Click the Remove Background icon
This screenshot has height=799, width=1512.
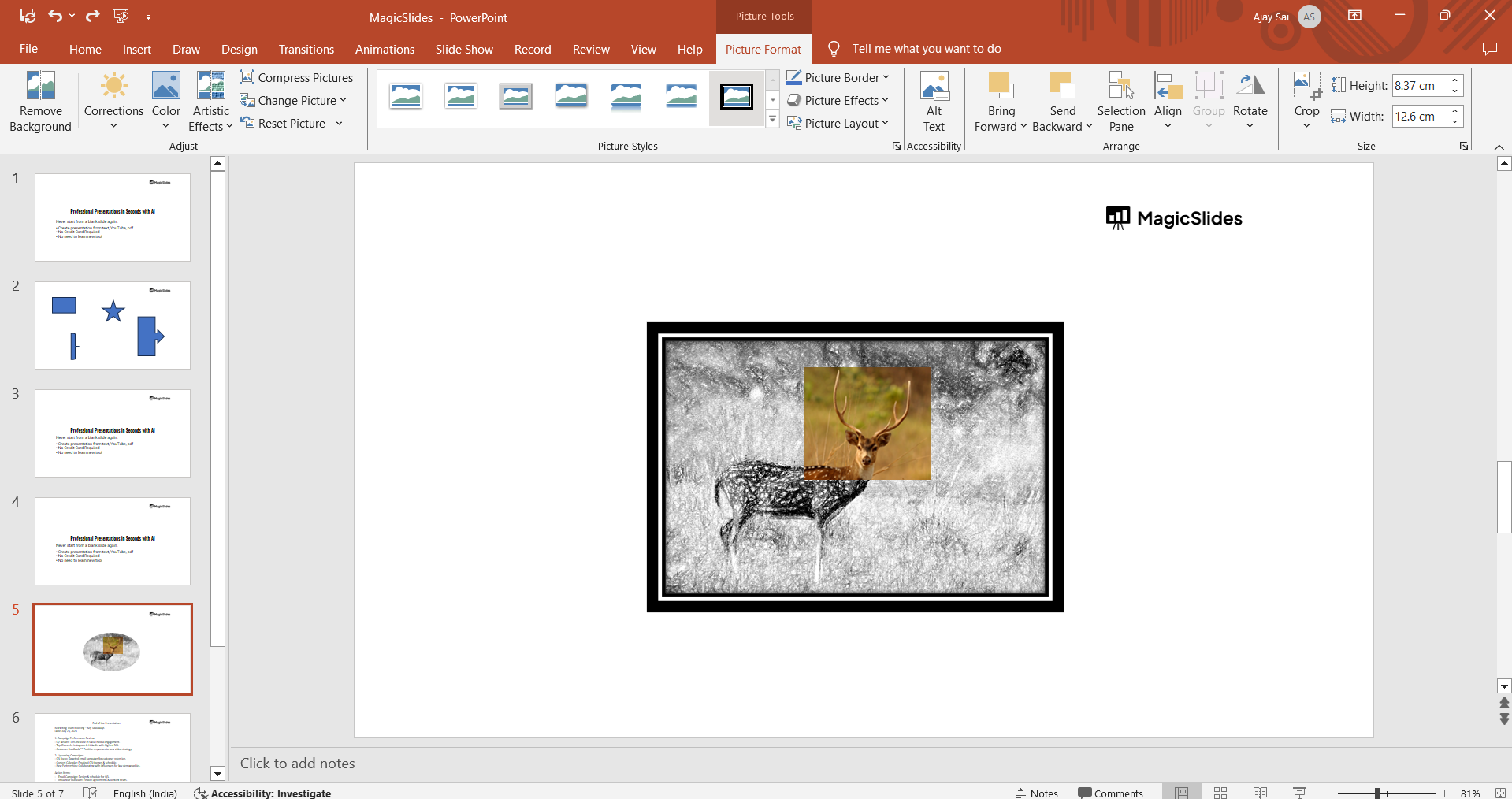coord(40,102)
